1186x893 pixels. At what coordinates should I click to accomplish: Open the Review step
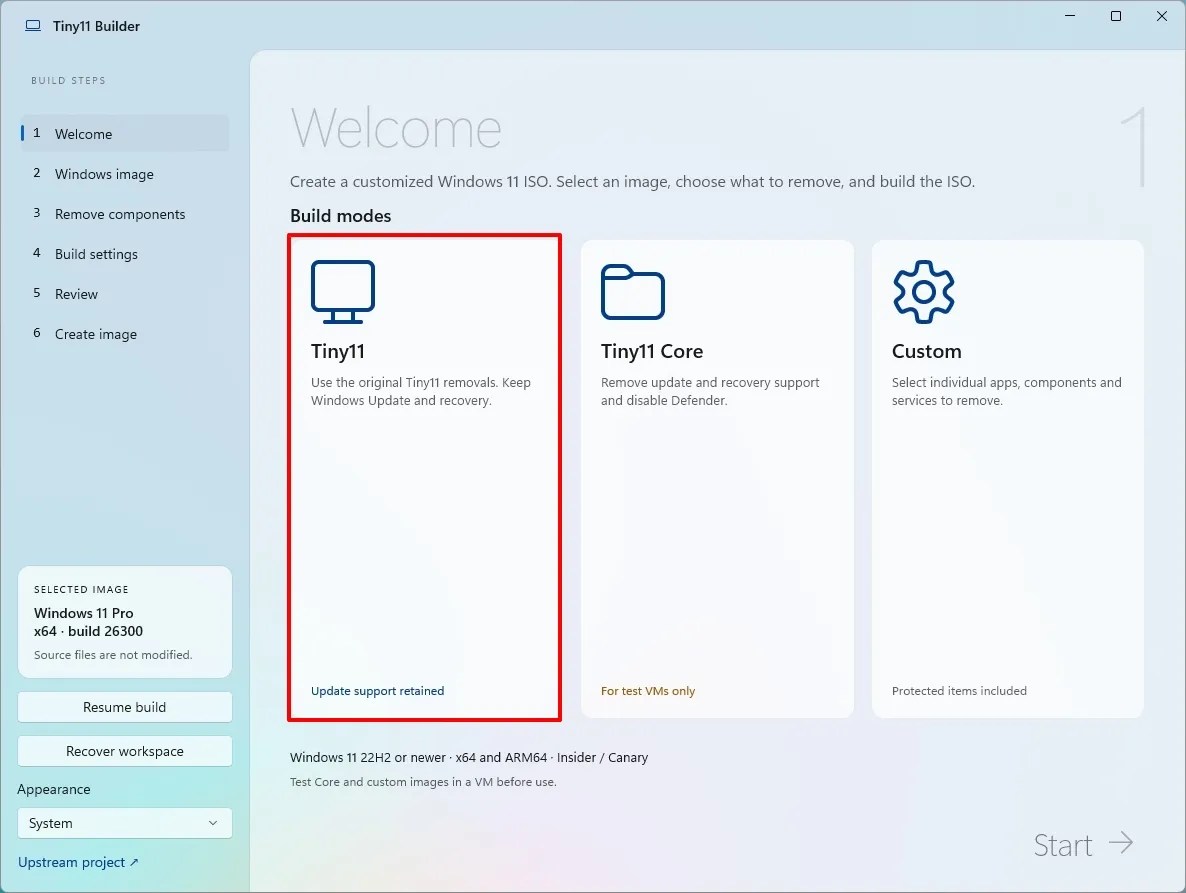click(125, 294)
